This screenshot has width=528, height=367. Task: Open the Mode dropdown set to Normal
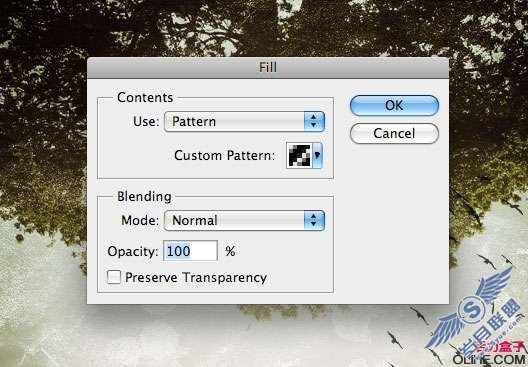click(244, 221)
